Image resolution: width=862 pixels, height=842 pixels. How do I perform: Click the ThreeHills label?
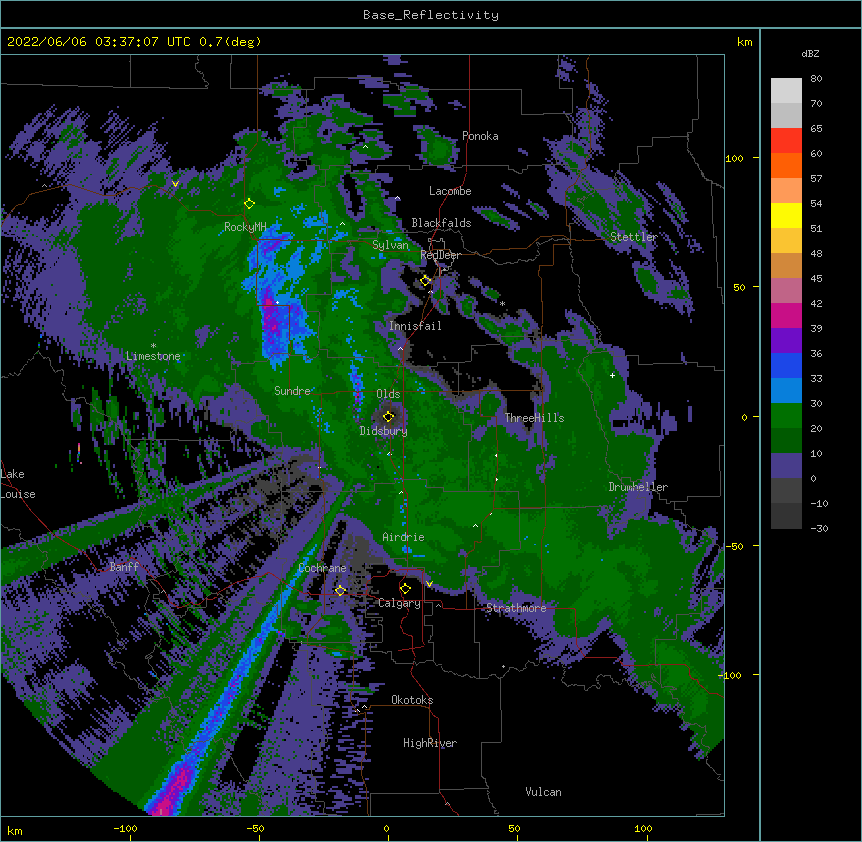tap(534, 418)
